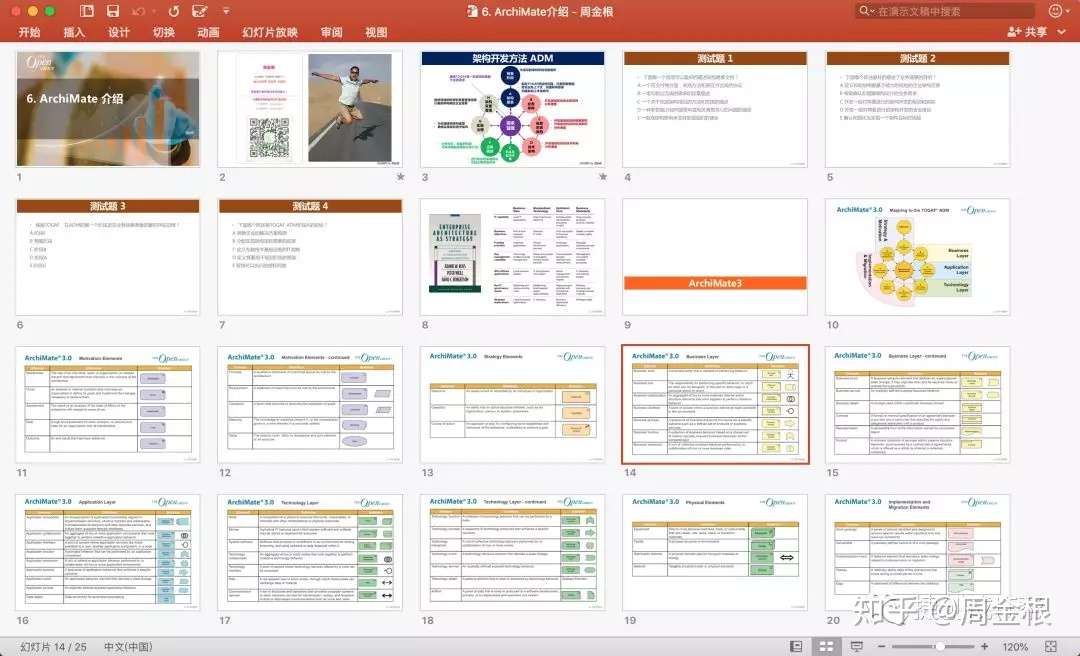
Task: Click the zoom slider handle
Action: [x=939, y=646]
